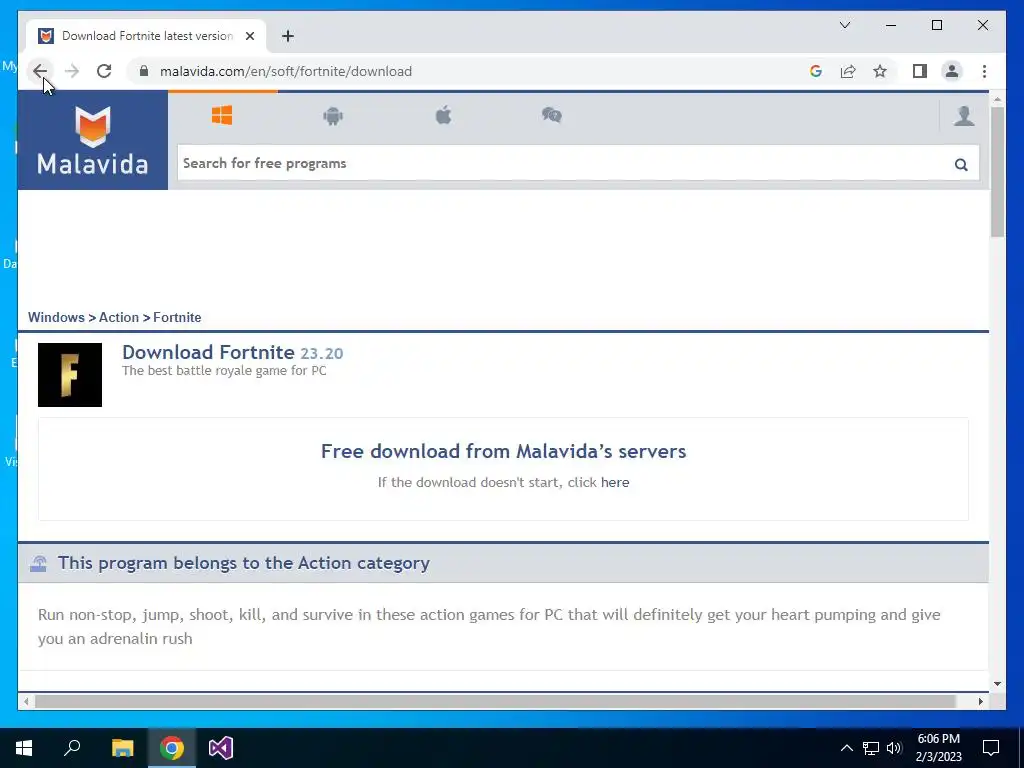The image size is (1024, 768).
Task: Open Download Fortnite title link
Action: [208, 352]
